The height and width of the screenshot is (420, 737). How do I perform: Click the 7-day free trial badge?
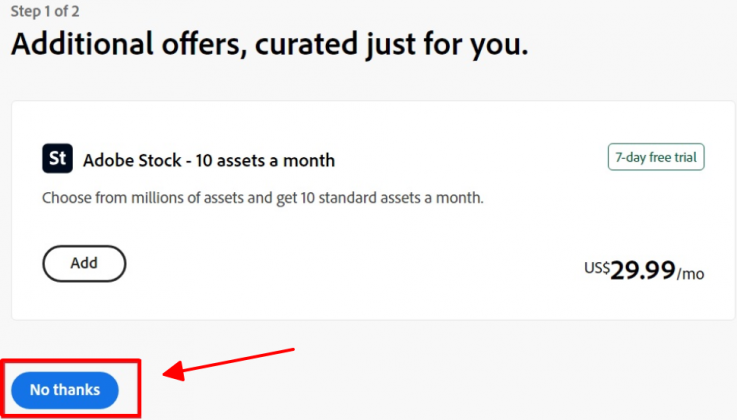point(656,158)
